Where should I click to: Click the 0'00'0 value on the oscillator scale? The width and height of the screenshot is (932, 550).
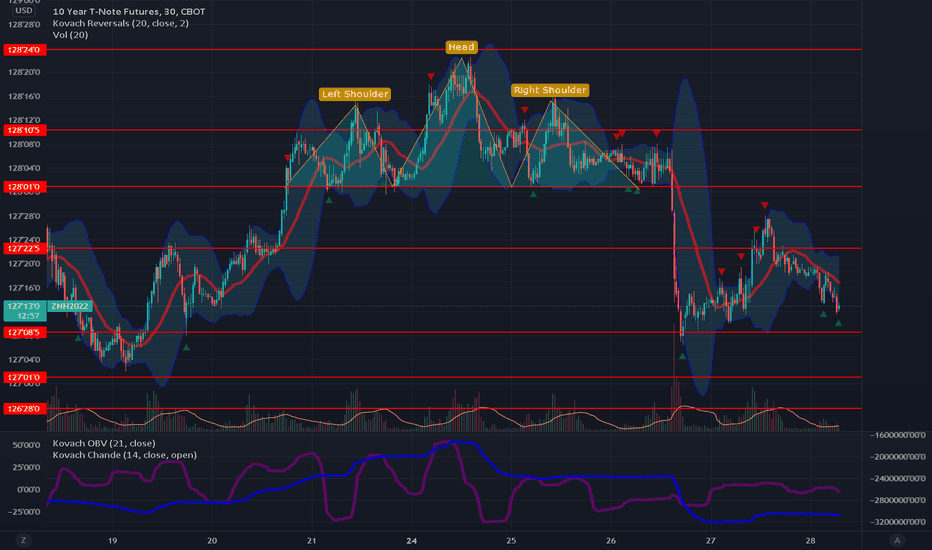29,489
